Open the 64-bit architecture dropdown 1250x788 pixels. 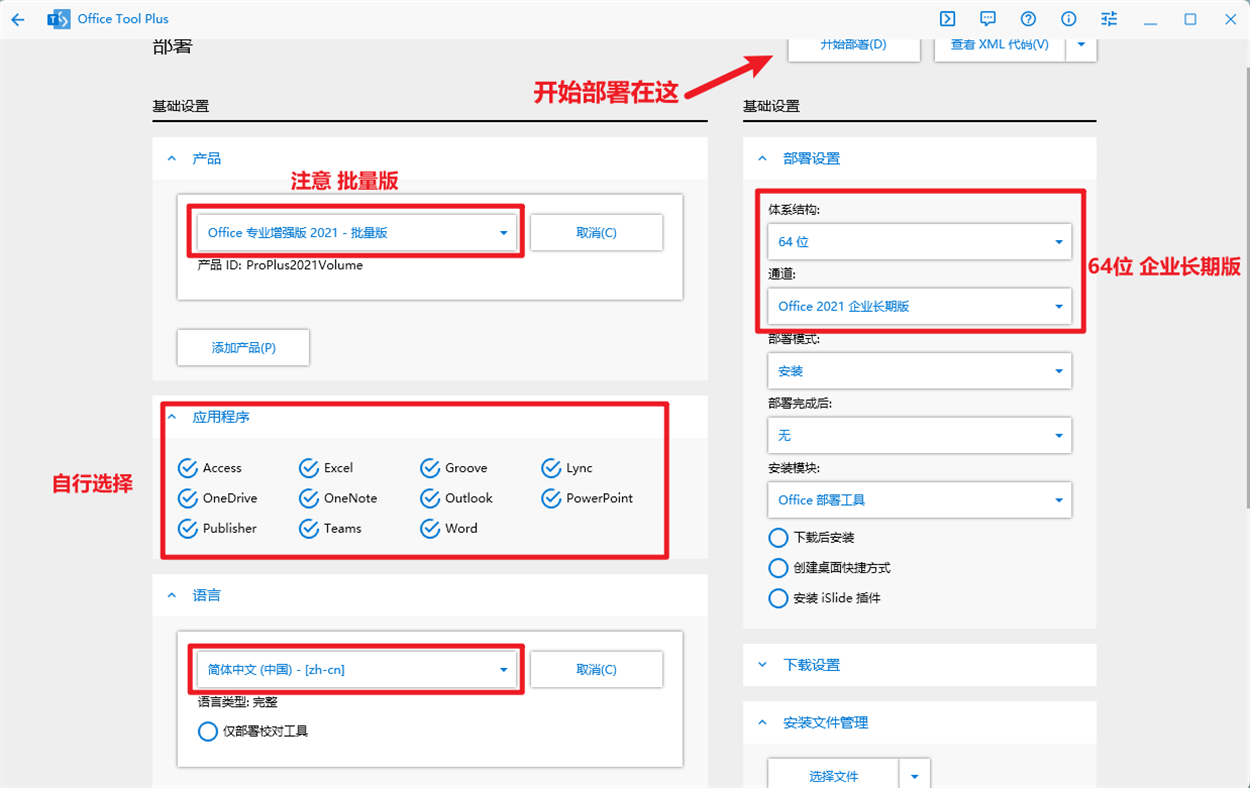[x=919, y=242]
